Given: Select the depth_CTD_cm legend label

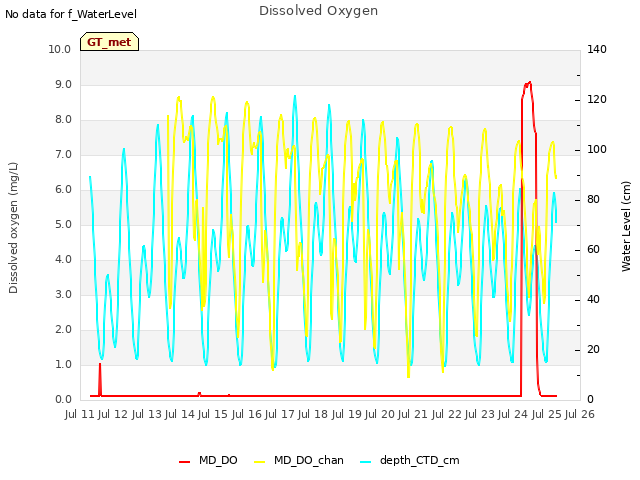Looking at the screenshot, I should click(420, 461).
